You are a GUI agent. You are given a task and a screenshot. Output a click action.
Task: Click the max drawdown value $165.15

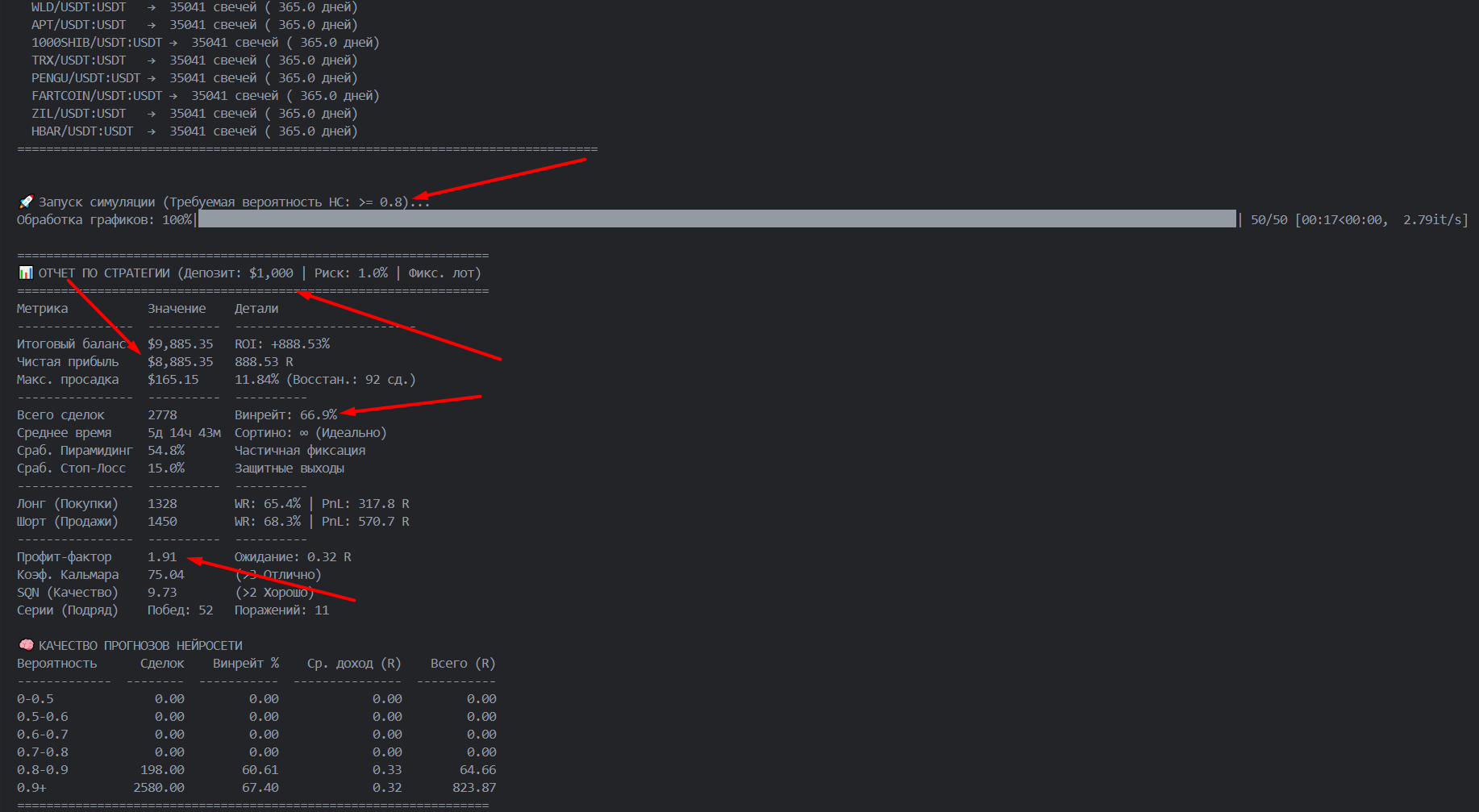(x=173, y=380)
